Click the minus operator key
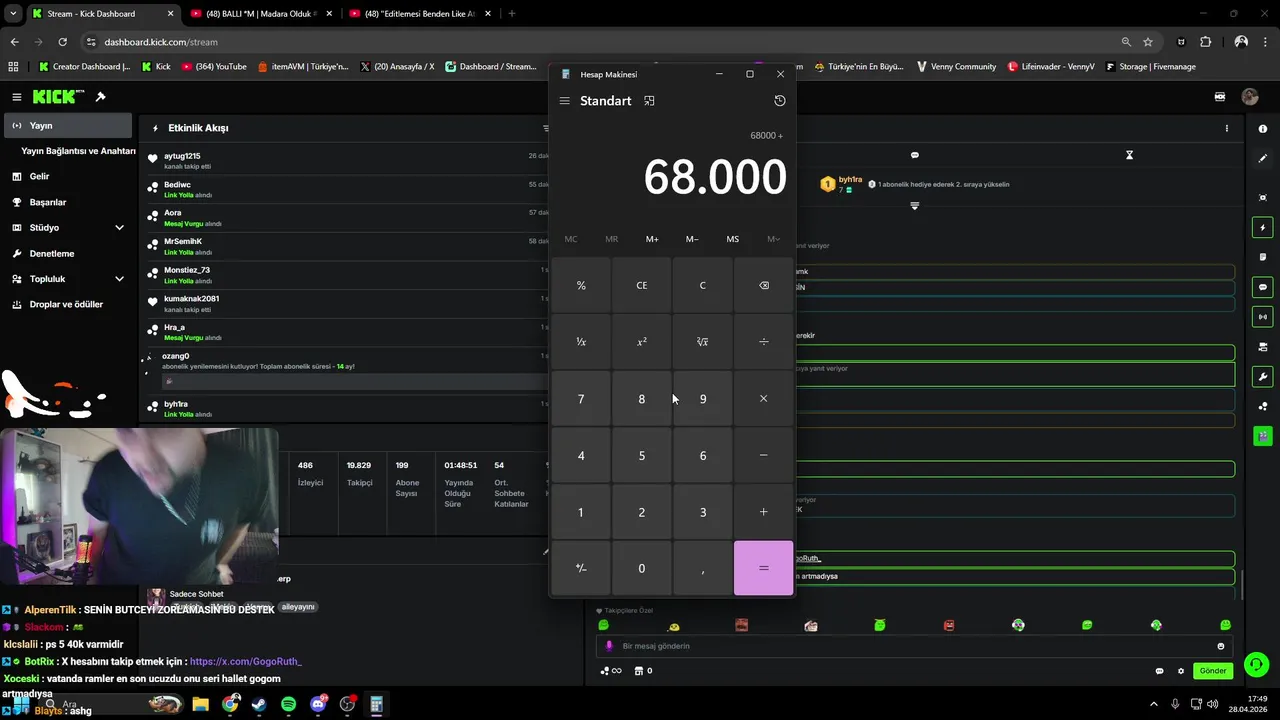Image resolution: width=1280 pixels, height=720 pixels. (763, 455)
